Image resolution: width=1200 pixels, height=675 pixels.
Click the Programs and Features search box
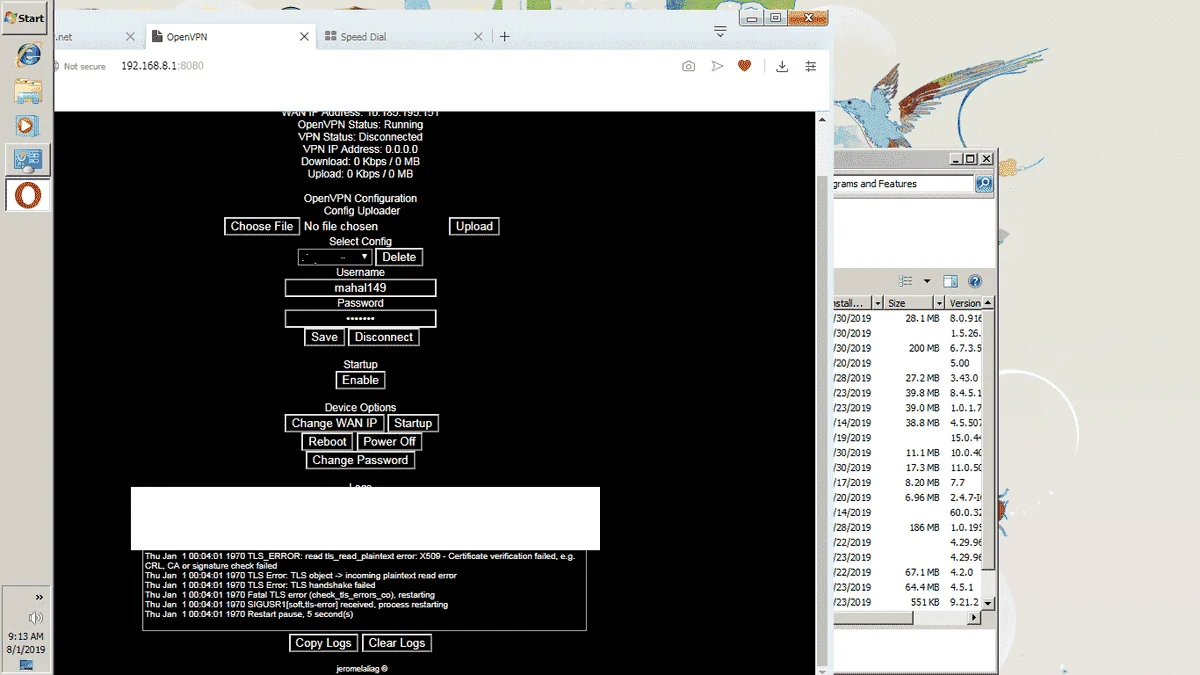pos(903,184)
